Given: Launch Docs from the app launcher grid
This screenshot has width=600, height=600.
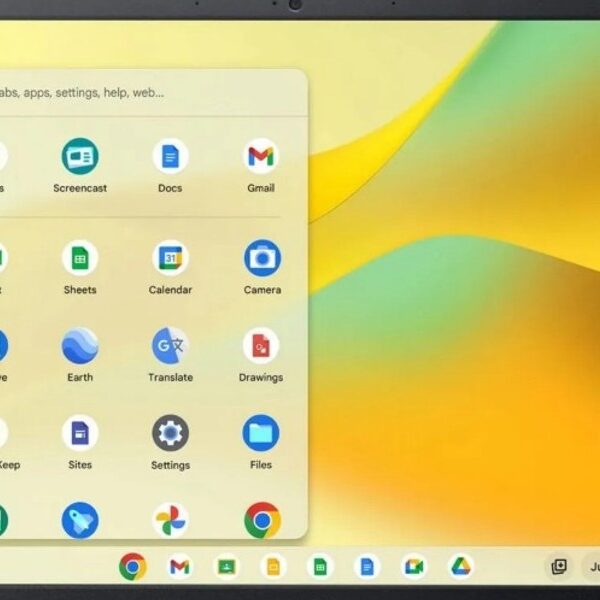Looking at the screenshot, I should 170,157.
